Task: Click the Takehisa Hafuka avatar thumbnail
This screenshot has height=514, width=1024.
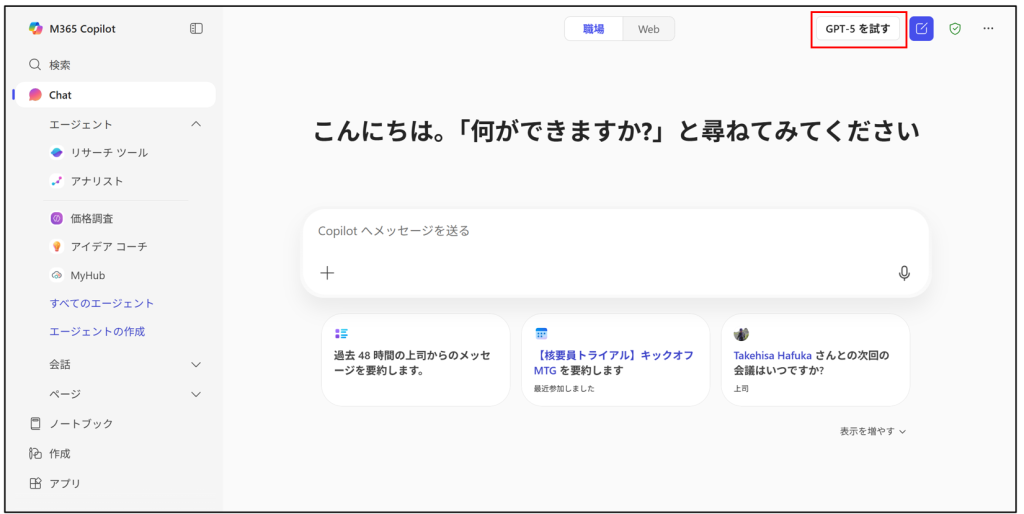Action: 741,334
